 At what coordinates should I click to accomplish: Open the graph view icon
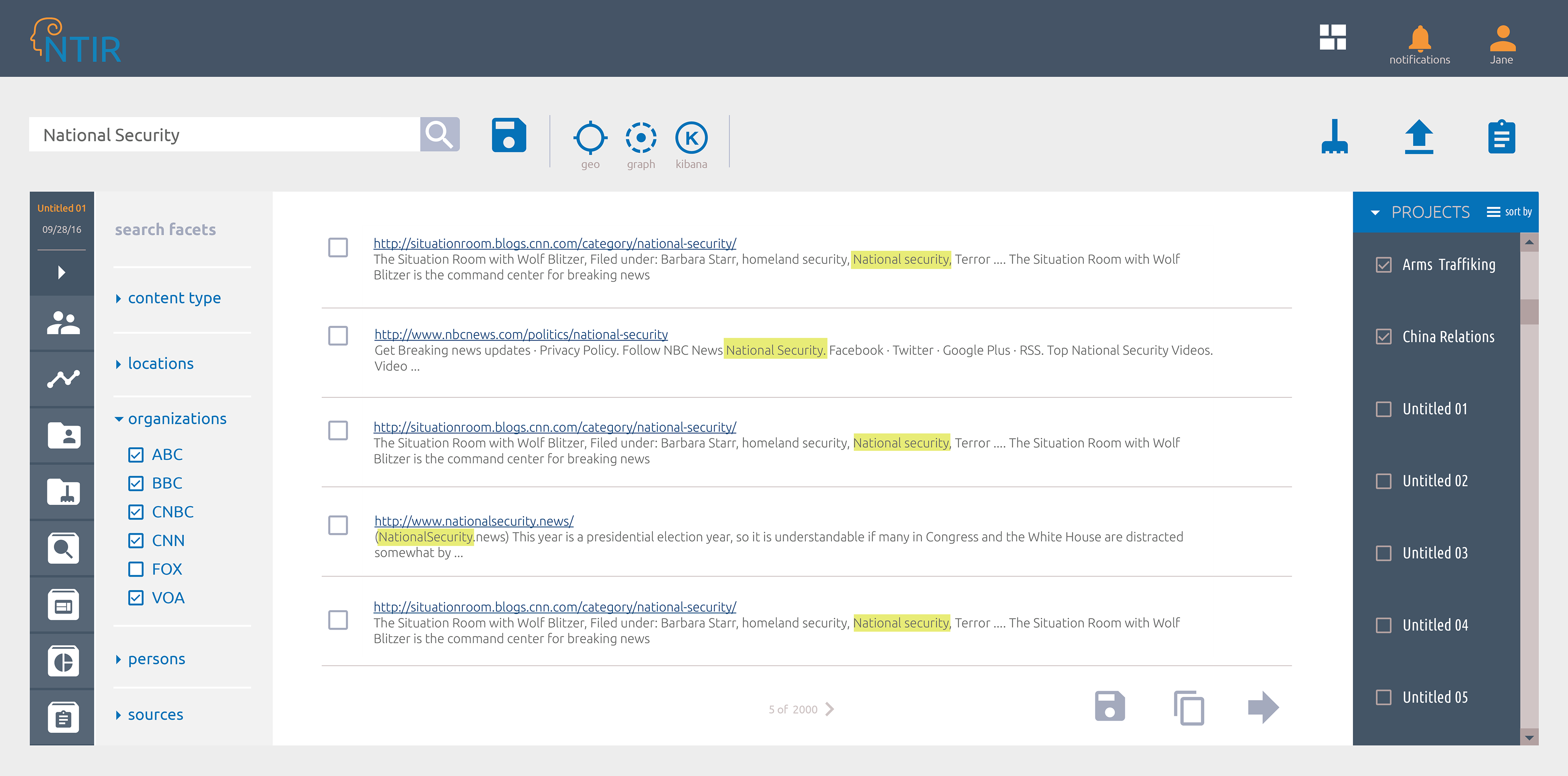[x=640, y=138]
